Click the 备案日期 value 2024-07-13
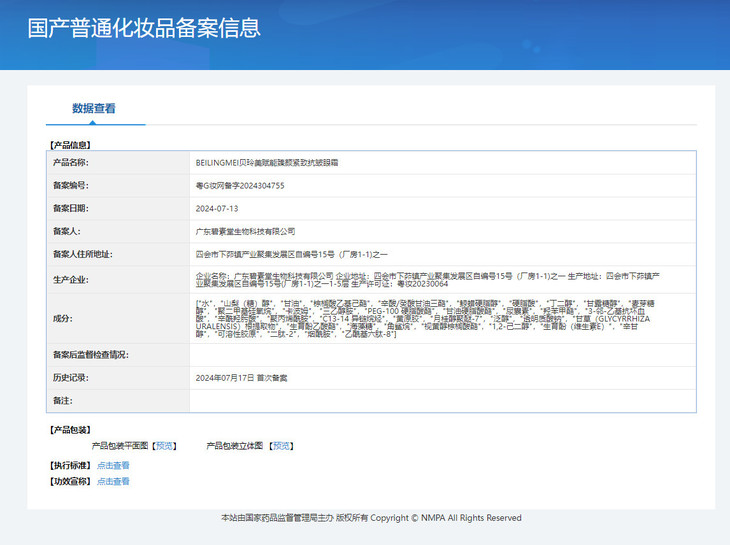The image size is (730, 545). pos(217,208)
